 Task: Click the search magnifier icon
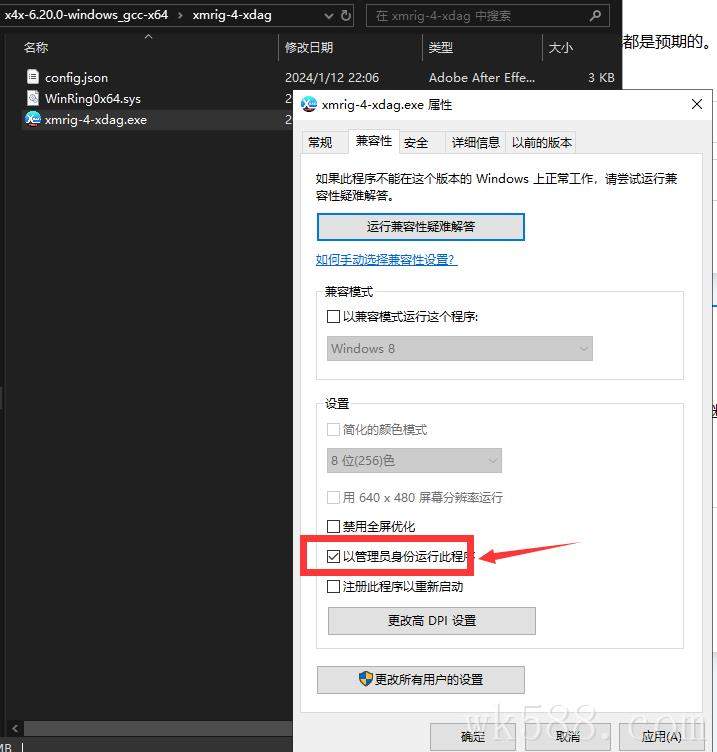tap(595, 16)
